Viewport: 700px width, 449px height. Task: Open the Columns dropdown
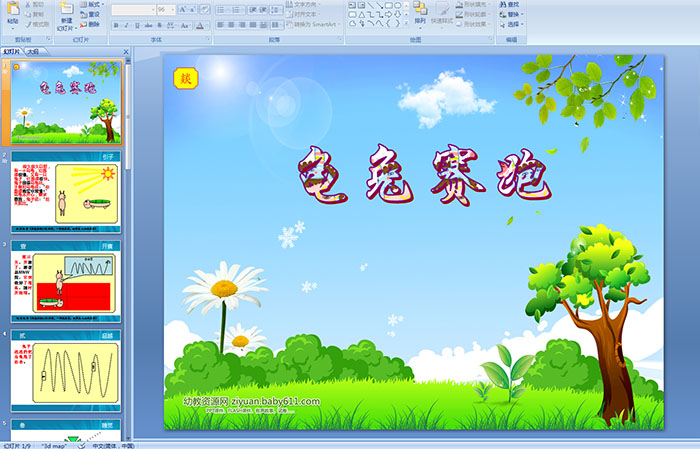pos(277,25)
